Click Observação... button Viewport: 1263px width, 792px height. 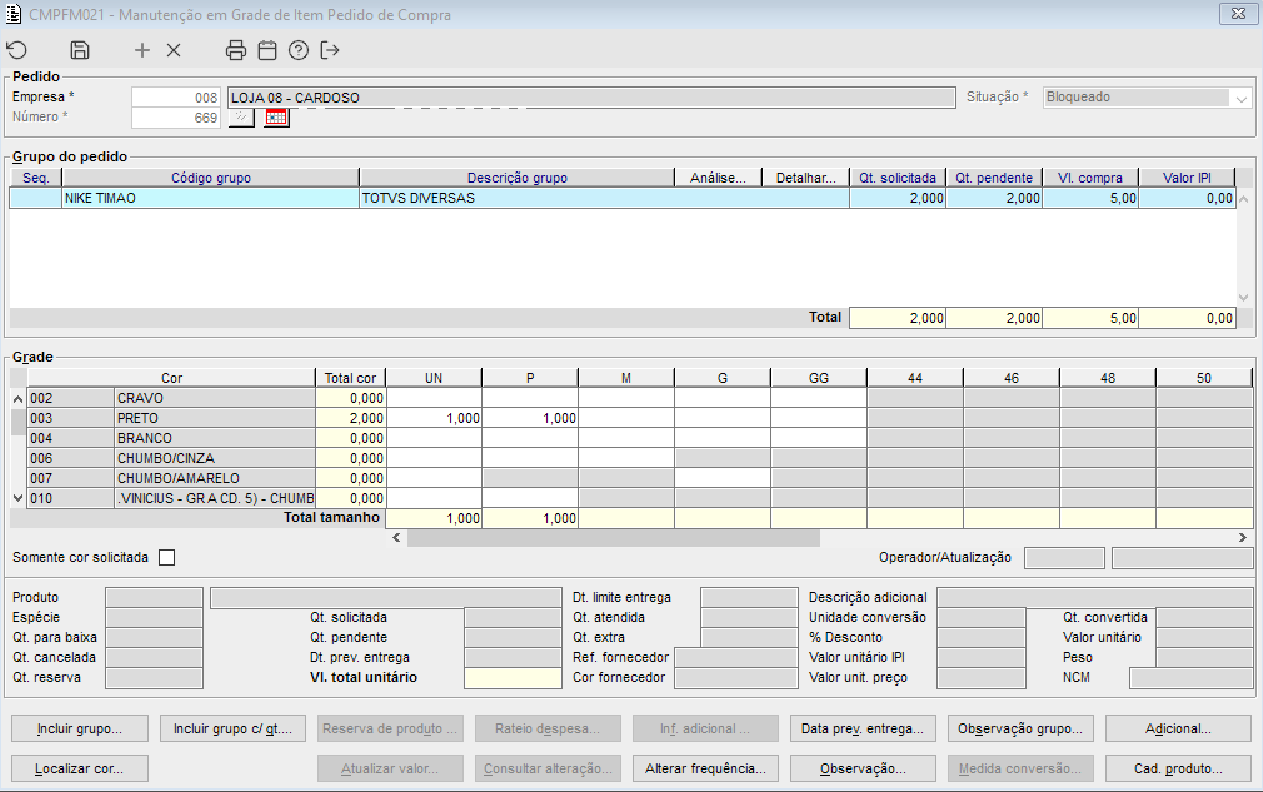pos(862,769)
